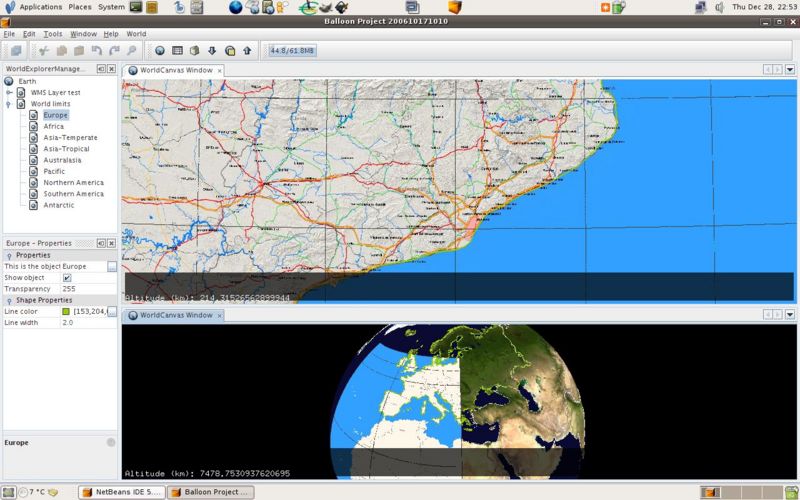Select Northern America in the tree

(x=73, y=183)
